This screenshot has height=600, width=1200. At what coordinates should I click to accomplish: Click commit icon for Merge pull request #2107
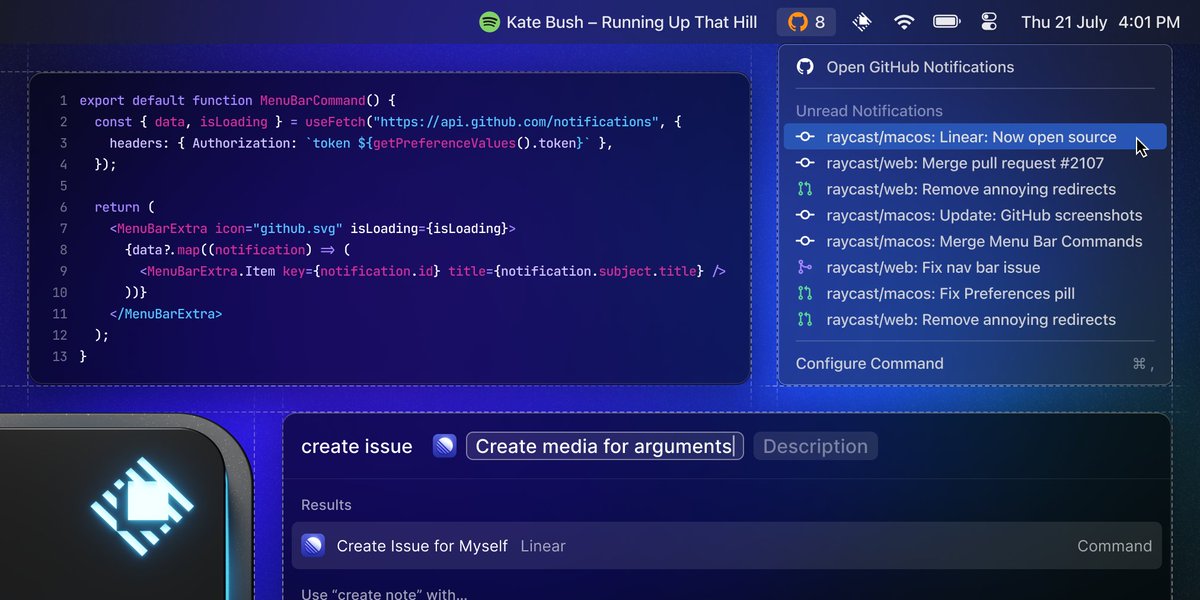(805, 163)
